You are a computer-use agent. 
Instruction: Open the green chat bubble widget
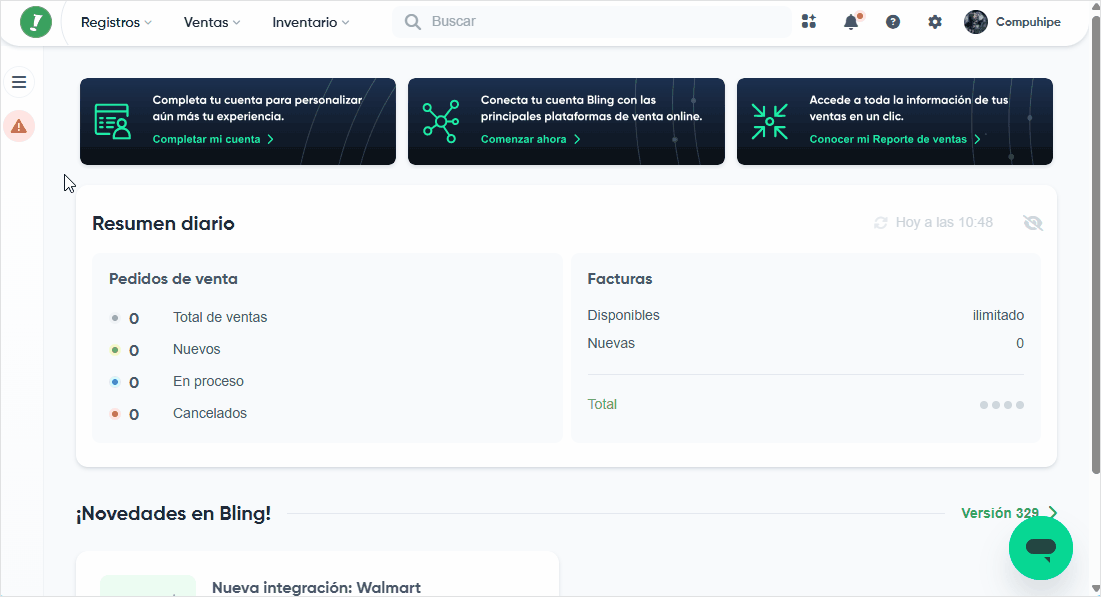coord(1041,548)
